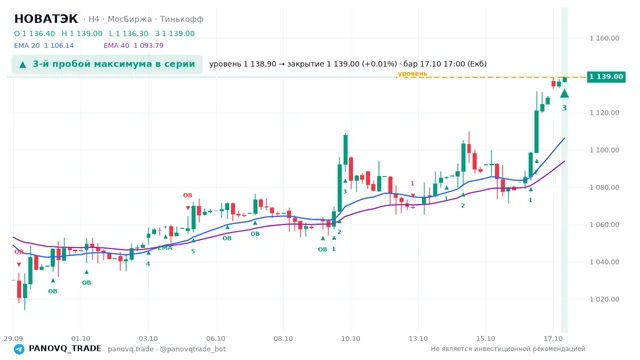Click the 29.09 date axis label
Image resolution: width=640 pixels, height=360 pixels.
point(13,338)
